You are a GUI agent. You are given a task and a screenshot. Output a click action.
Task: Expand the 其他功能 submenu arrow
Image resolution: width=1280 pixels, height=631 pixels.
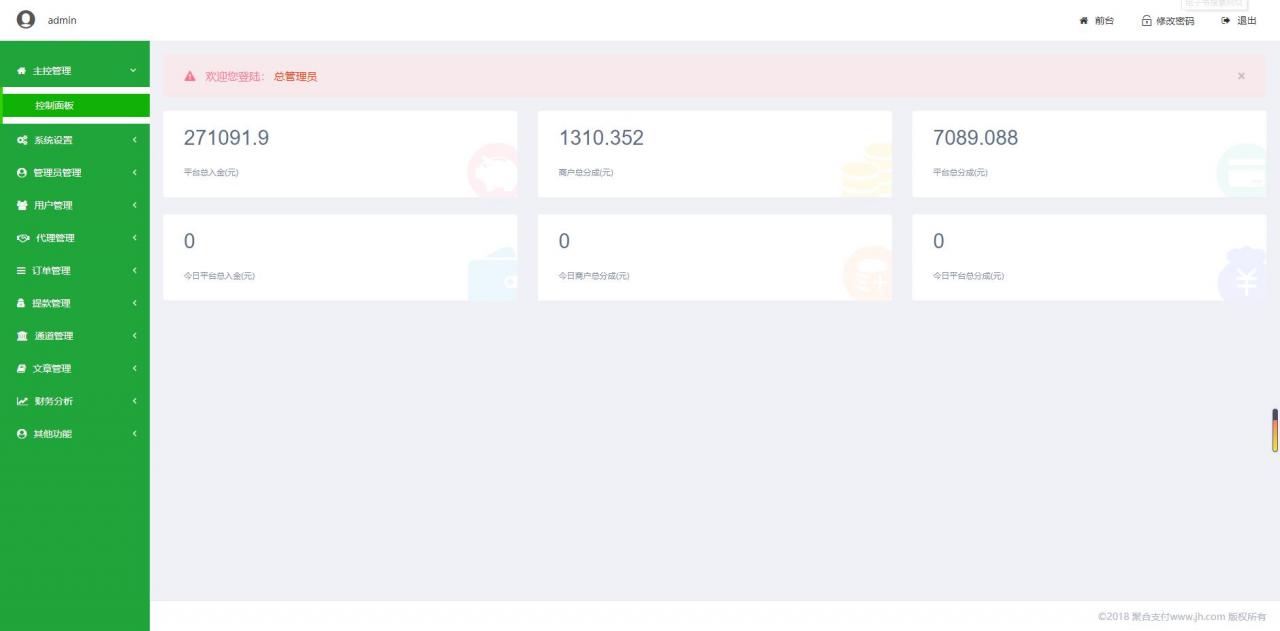click(x=134, y=434)
